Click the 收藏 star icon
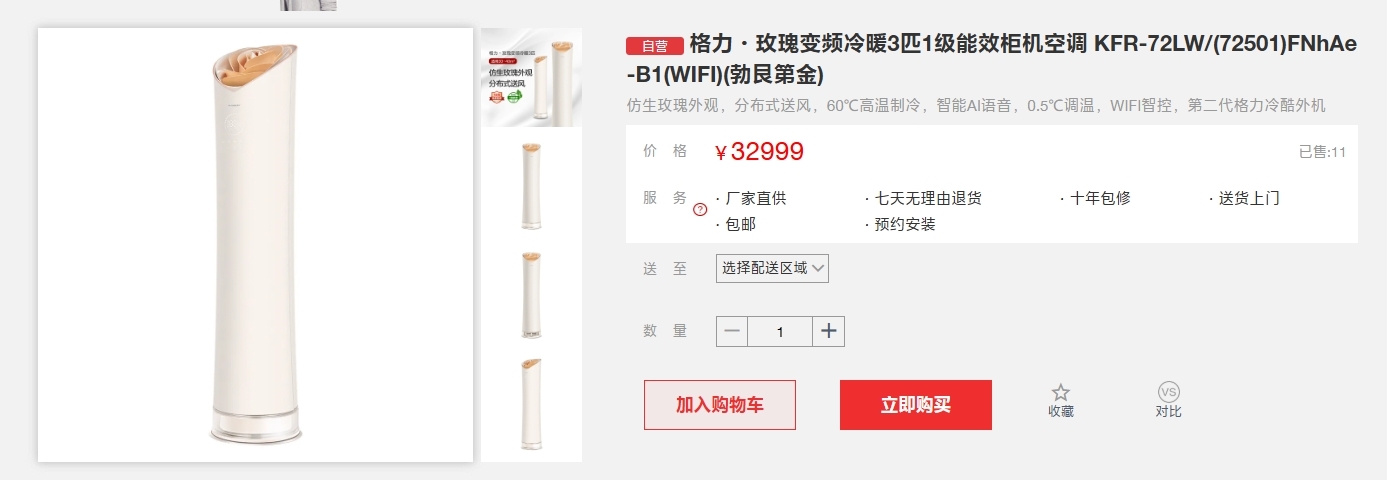 coord(1061,393)
